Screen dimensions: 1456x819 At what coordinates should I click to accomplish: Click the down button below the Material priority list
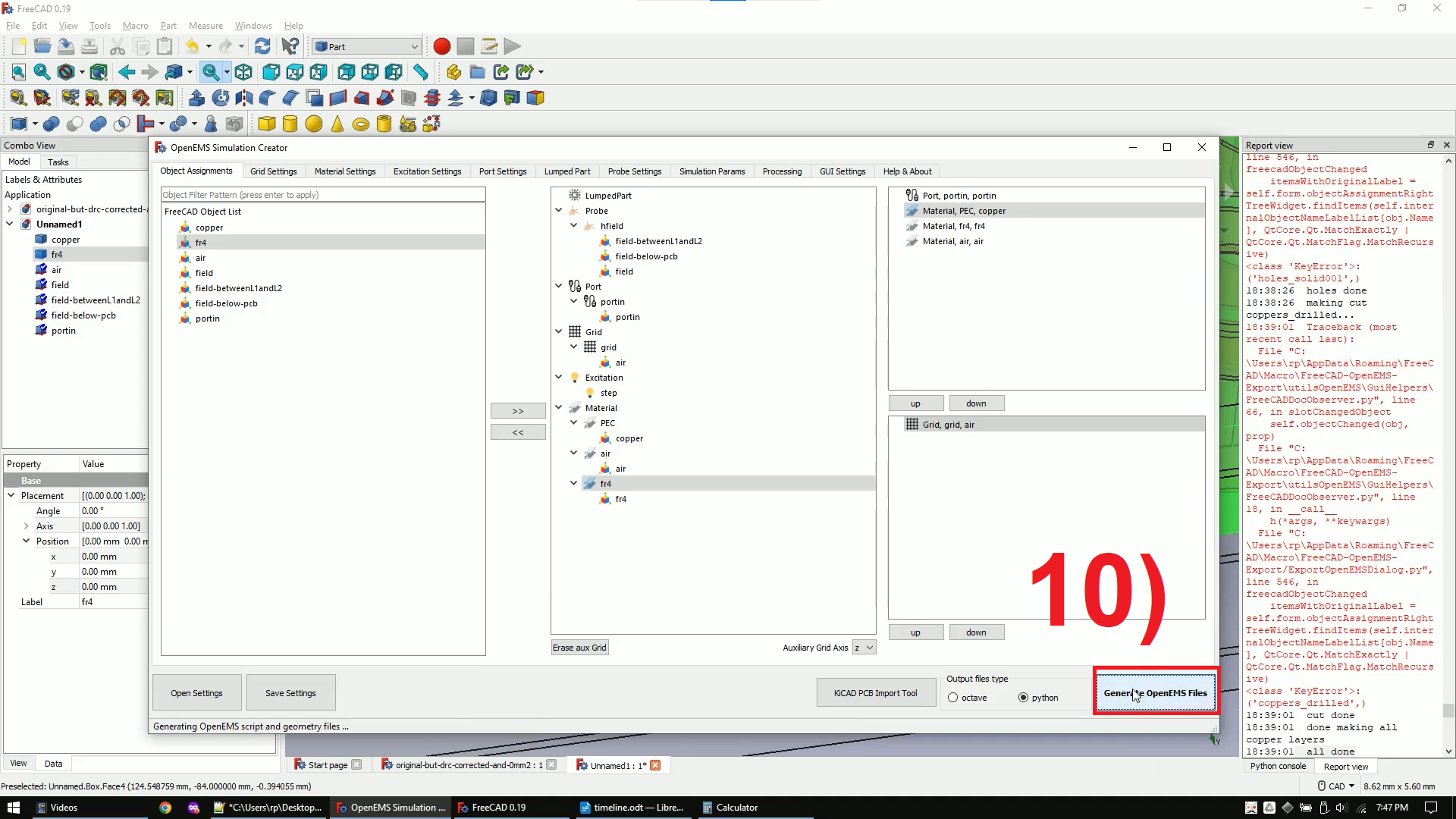(977, 403)
